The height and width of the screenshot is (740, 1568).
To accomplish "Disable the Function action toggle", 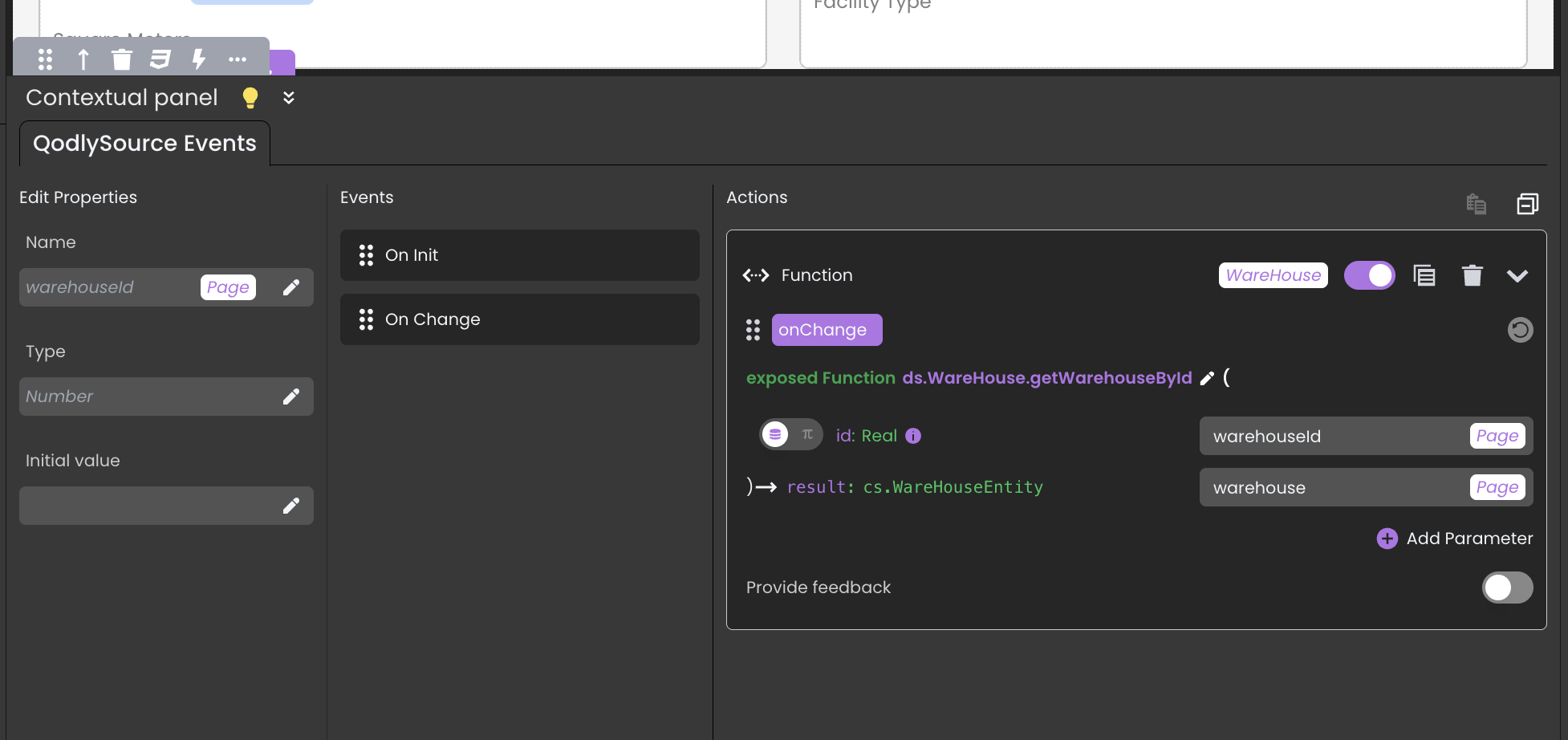I will pos(1369,275).
